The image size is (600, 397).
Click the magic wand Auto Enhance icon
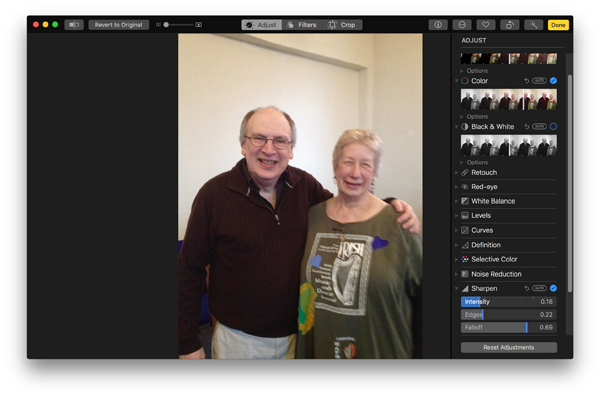click(533, 25)
